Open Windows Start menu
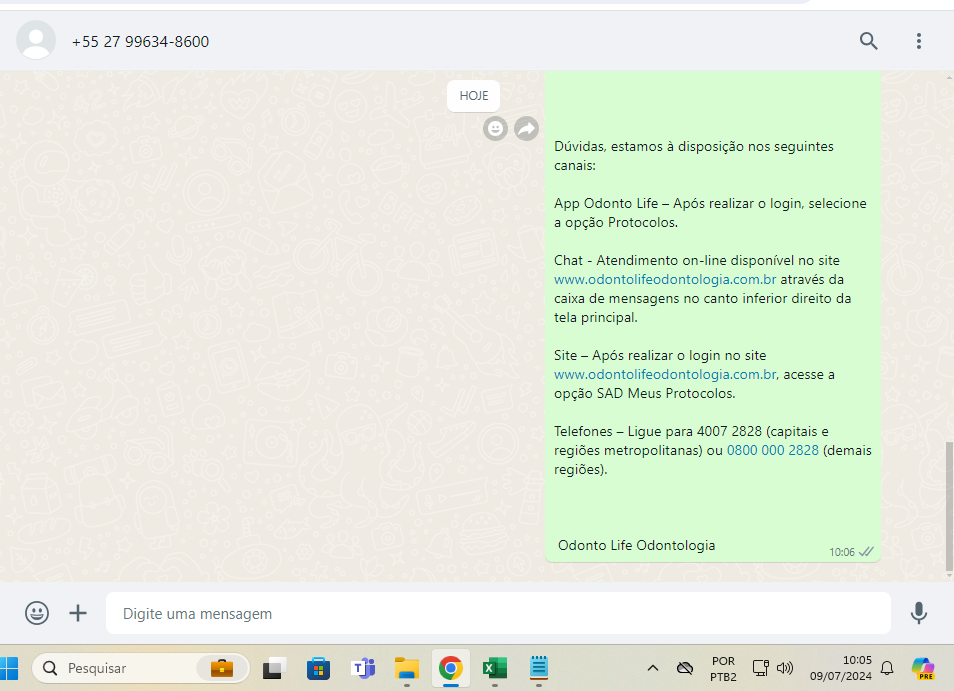The image size is (954, 691). pos(8,668)
